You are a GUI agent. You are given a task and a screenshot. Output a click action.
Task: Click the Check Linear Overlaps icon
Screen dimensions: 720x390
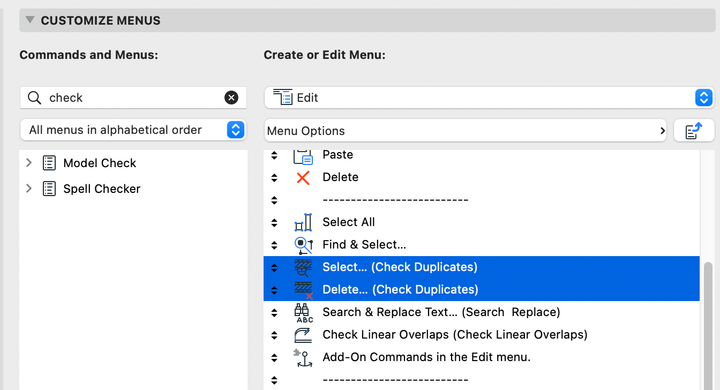click(303, 335)
